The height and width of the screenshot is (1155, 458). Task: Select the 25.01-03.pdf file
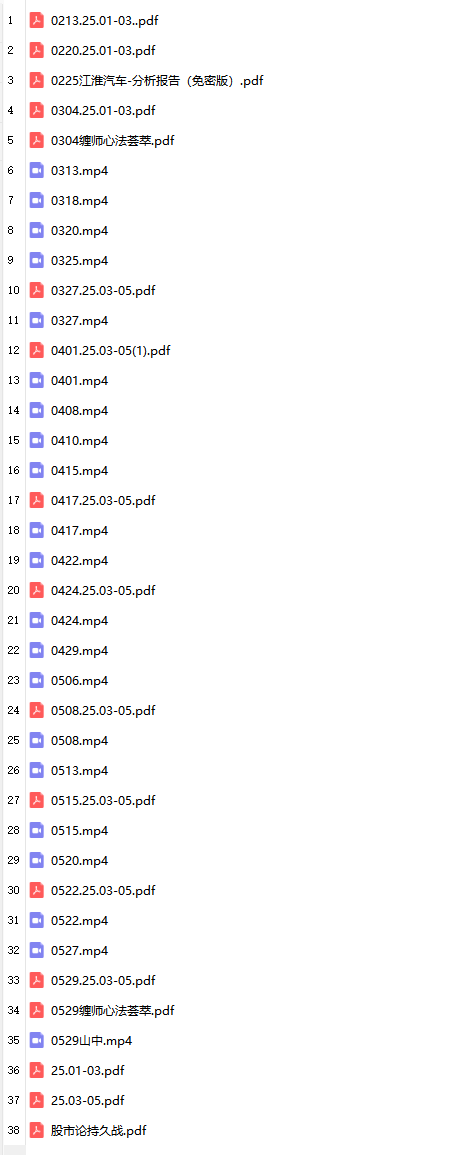88,1070
